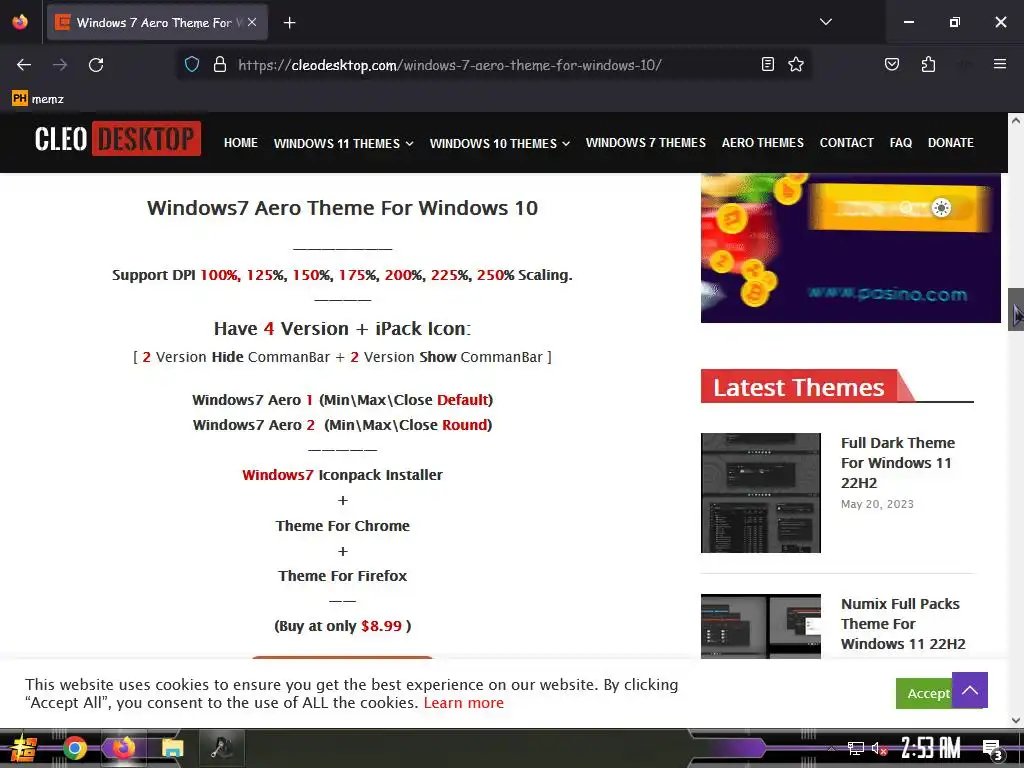The height and width of the screenshot is (768, 1024).
Task: Open the muted volume tray icon
Action: 879,748
